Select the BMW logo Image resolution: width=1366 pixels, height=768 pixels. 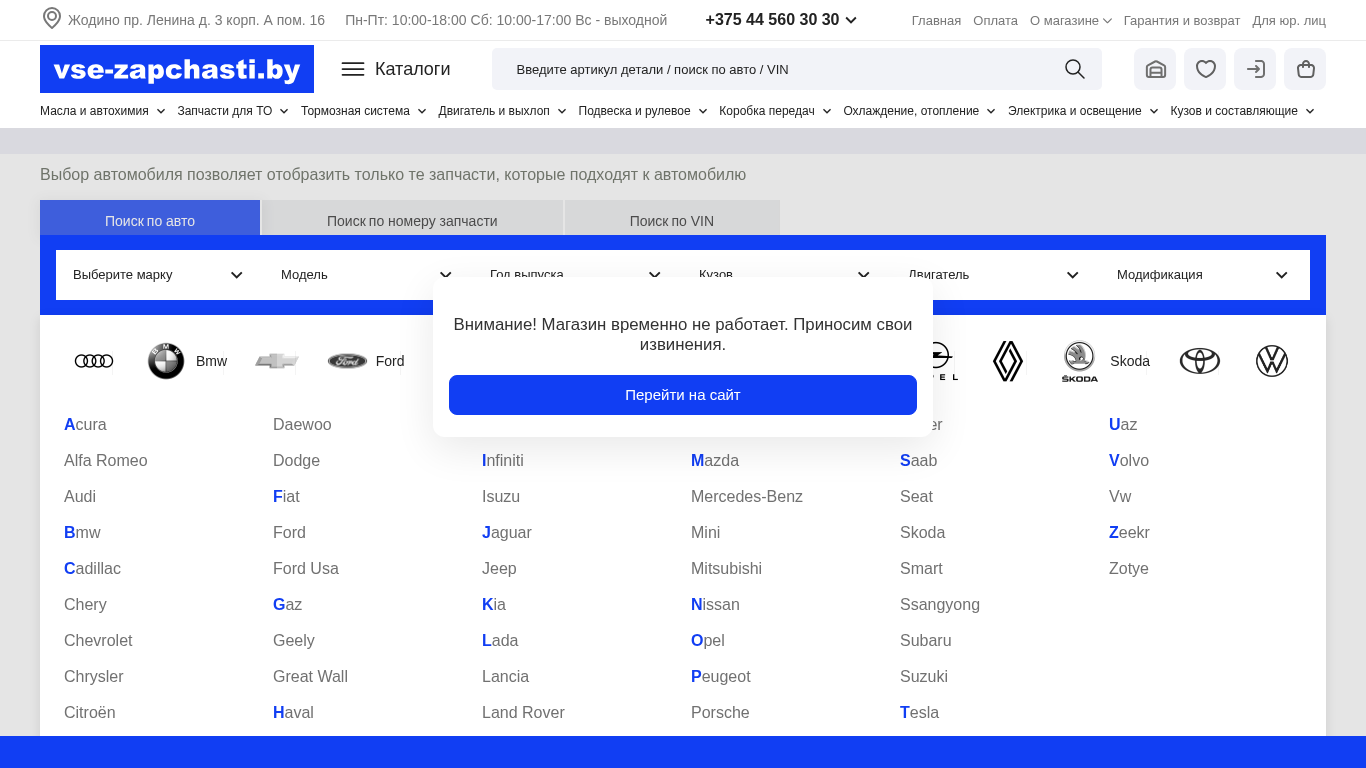(x=166, y=361)
